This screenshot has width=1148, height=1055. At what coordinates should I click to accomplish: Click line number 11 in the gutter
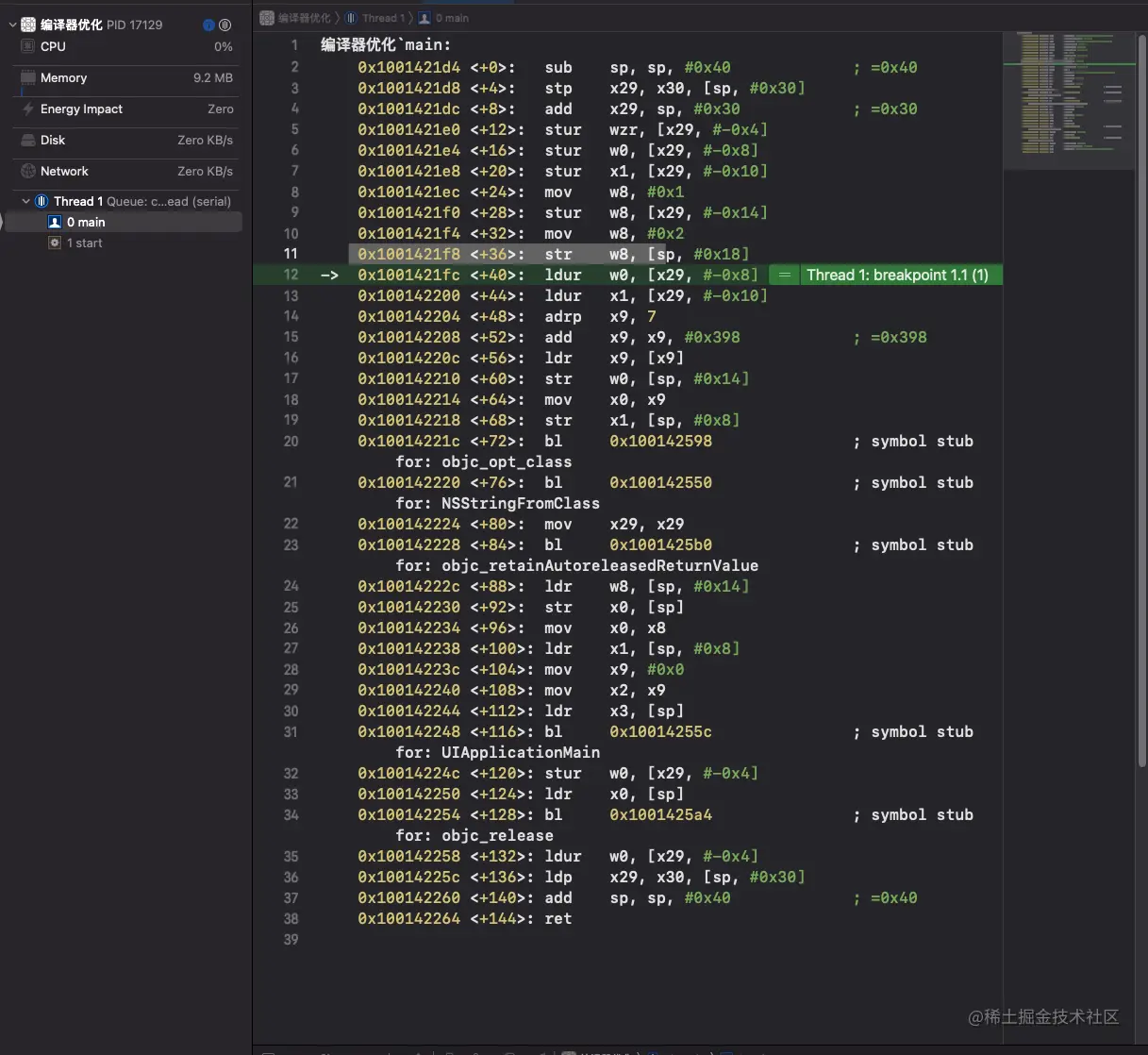[291, 254]
